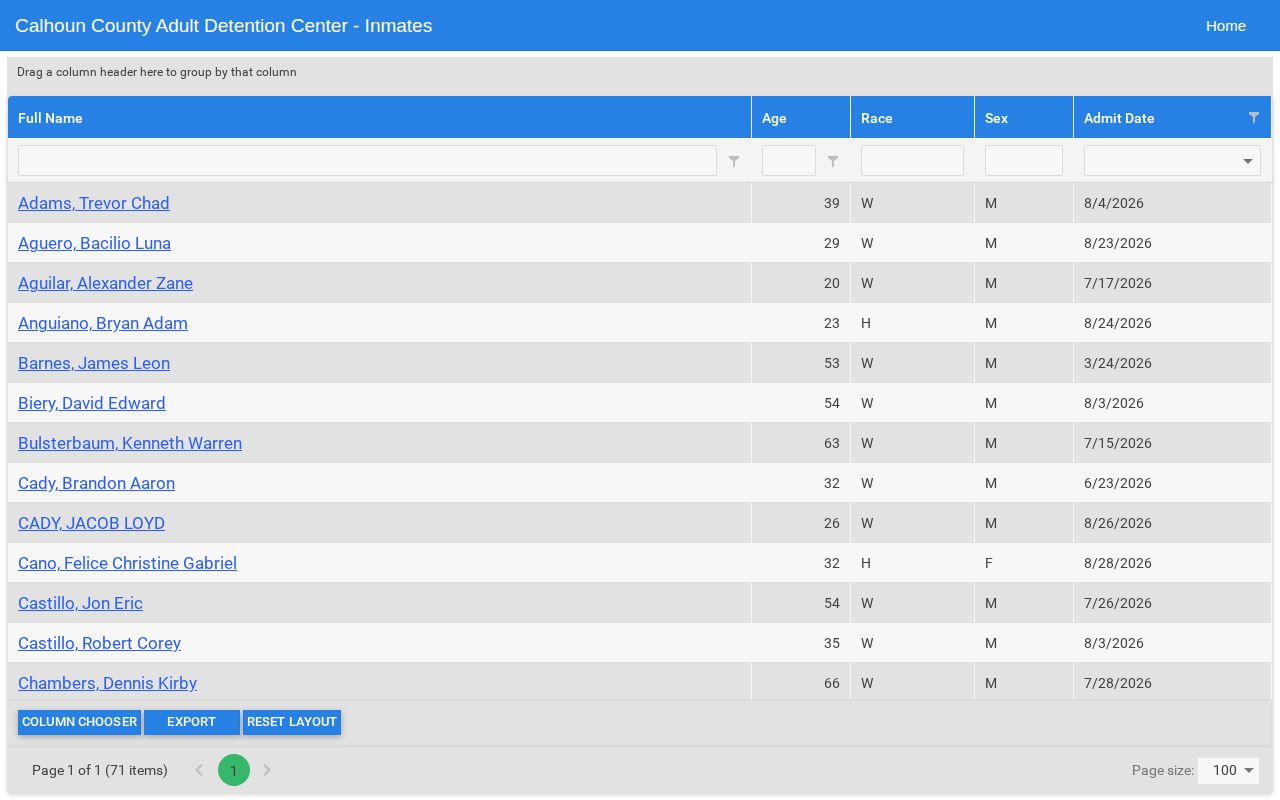Click admit date 3/24/2026 cell
Screen dimensions: 1280x800
[1172, 363]
